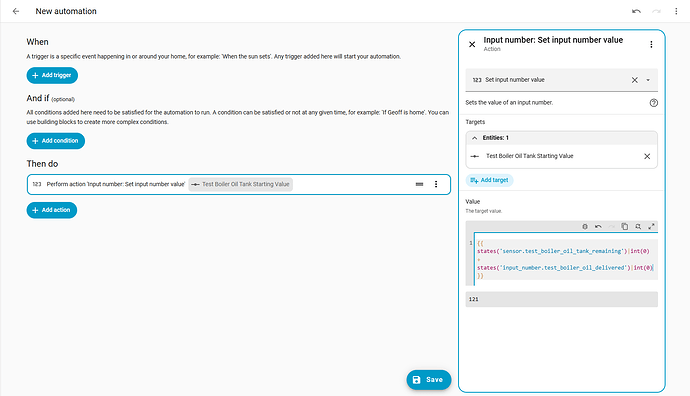Close the Set input number value panel
The width and height of the screenshot is (690, 396).
click(x=472, y=44)
